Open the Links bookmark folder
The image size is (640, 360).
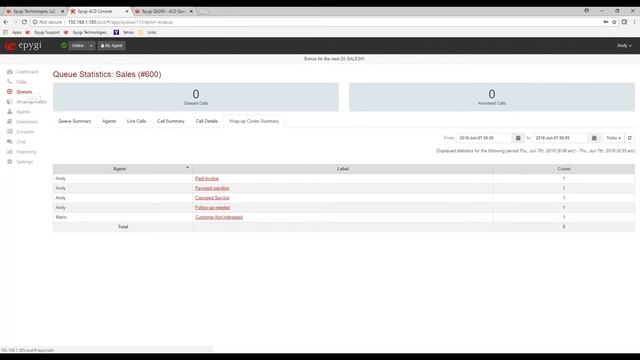pyautogui.click(x=147, y=32)
